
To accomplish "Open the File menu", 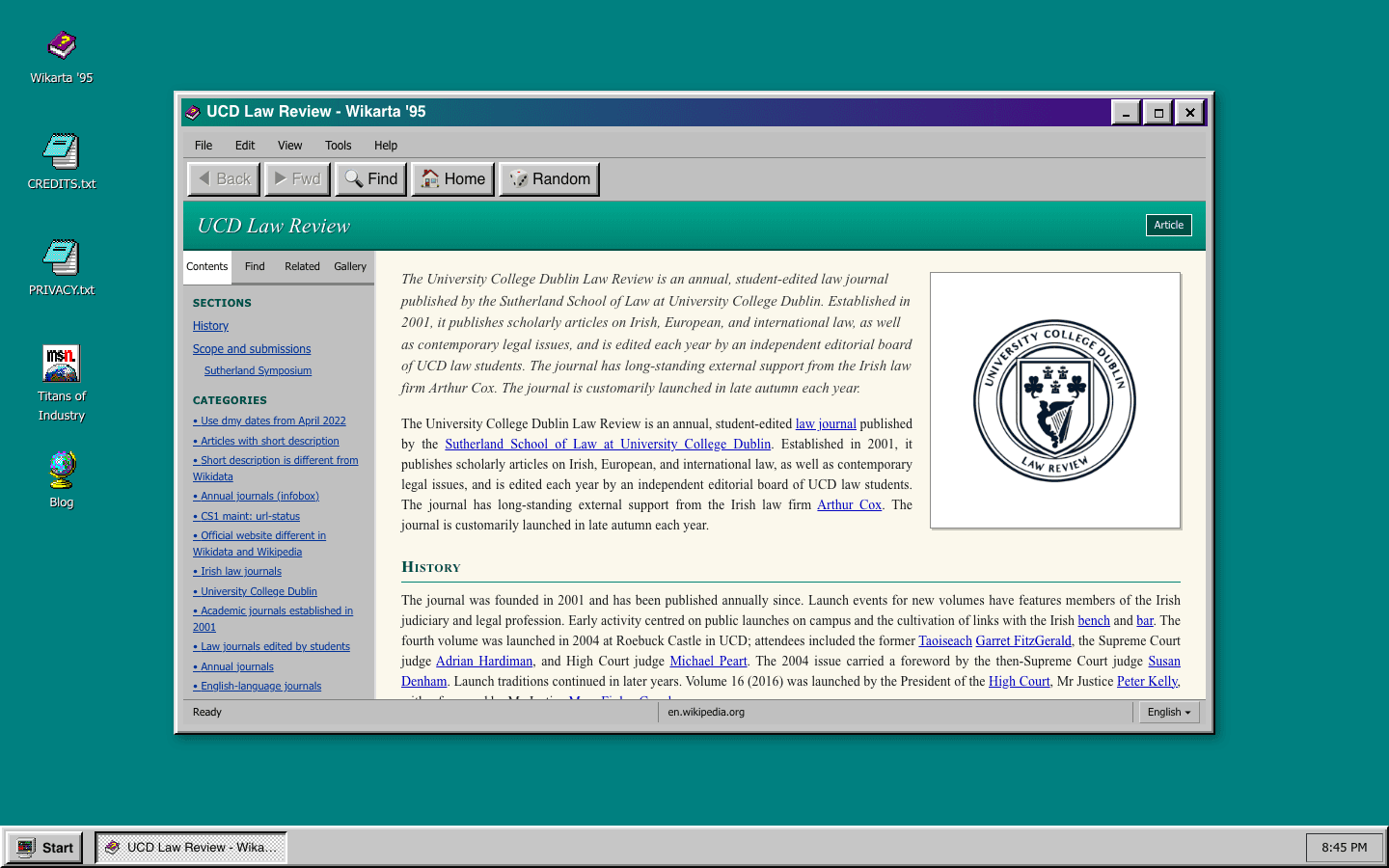I will [x=204, y=146].
